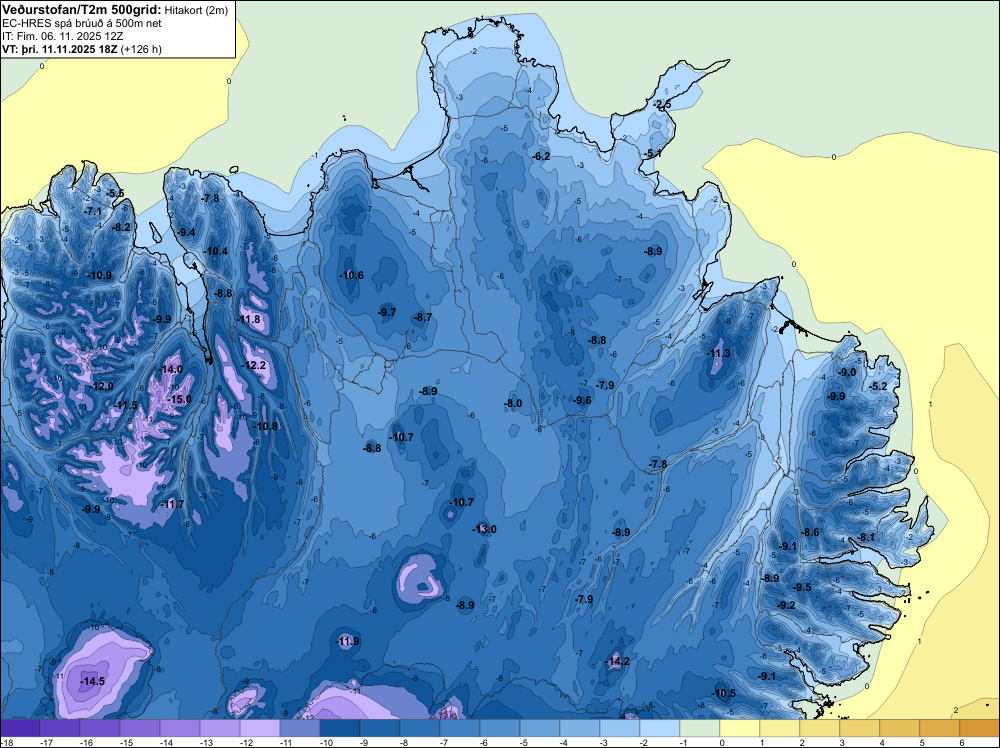Click the -8.6 temperature label

tap(810, 532)
